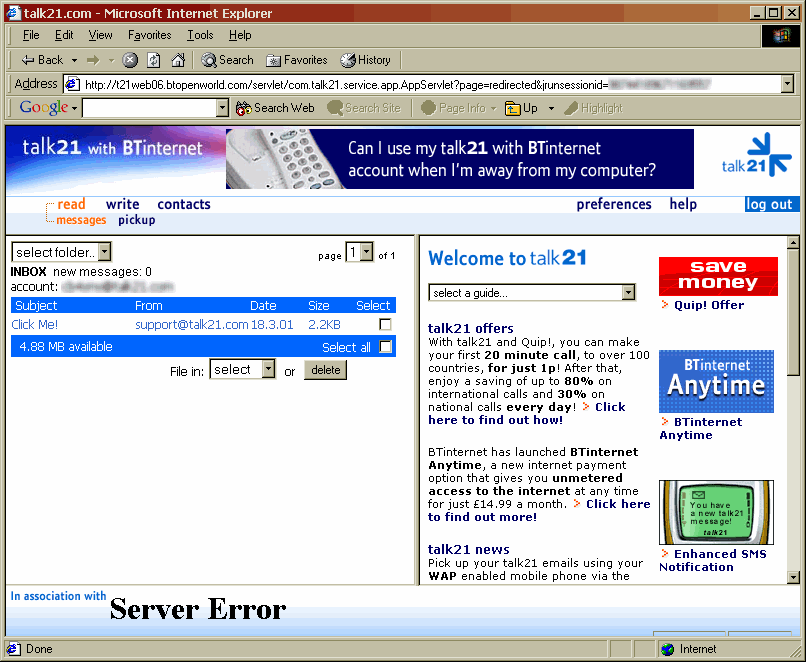806x662 pixels.
Task: Open the select a guide dropdown
Action: [532, 292]
